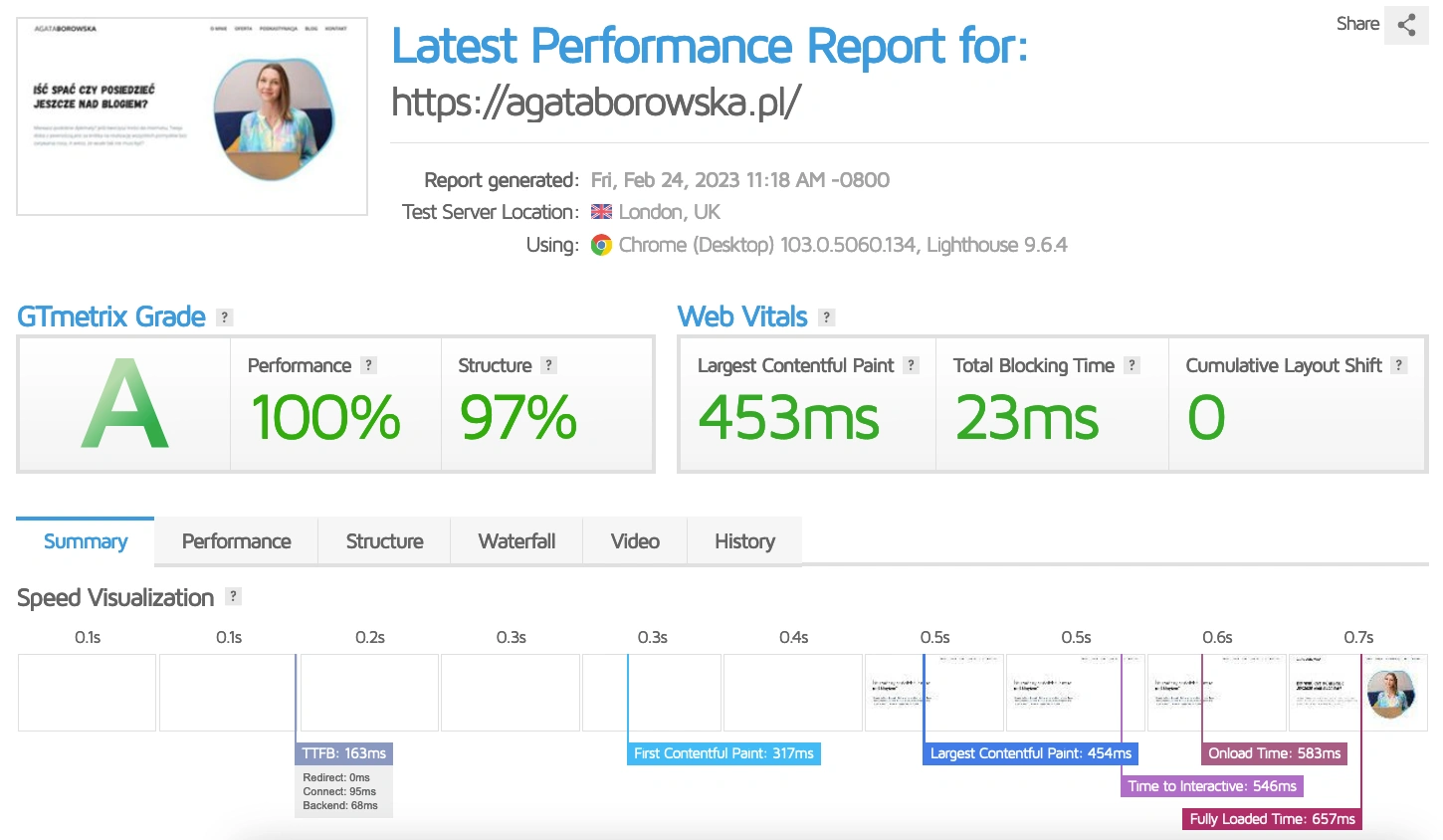Click help icon next to GTmetrix Grade

pos(225,317)
